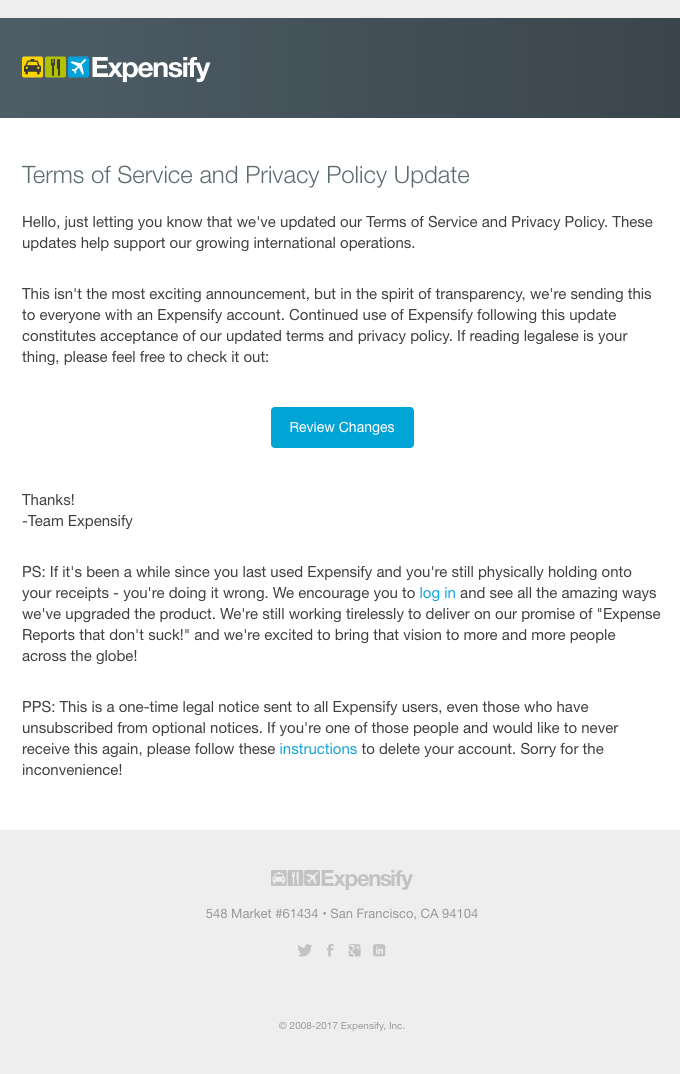The image size is (680, 1074).
Task: Select the 'Terms of Service and Privacy Policy Update' heading
Action: pyautogui.click(x=245, y=176)
